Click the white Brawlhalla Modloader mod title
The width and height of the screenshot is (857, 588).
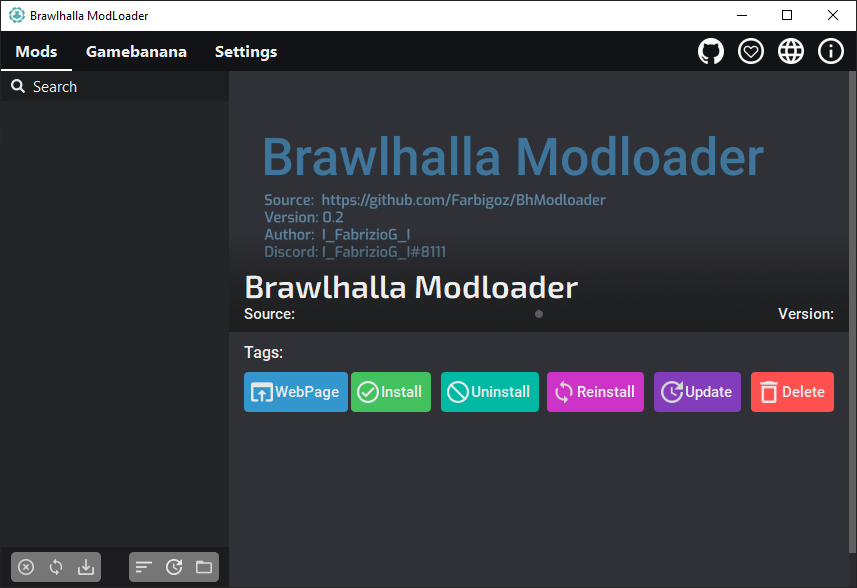click(x=411, y=287)
